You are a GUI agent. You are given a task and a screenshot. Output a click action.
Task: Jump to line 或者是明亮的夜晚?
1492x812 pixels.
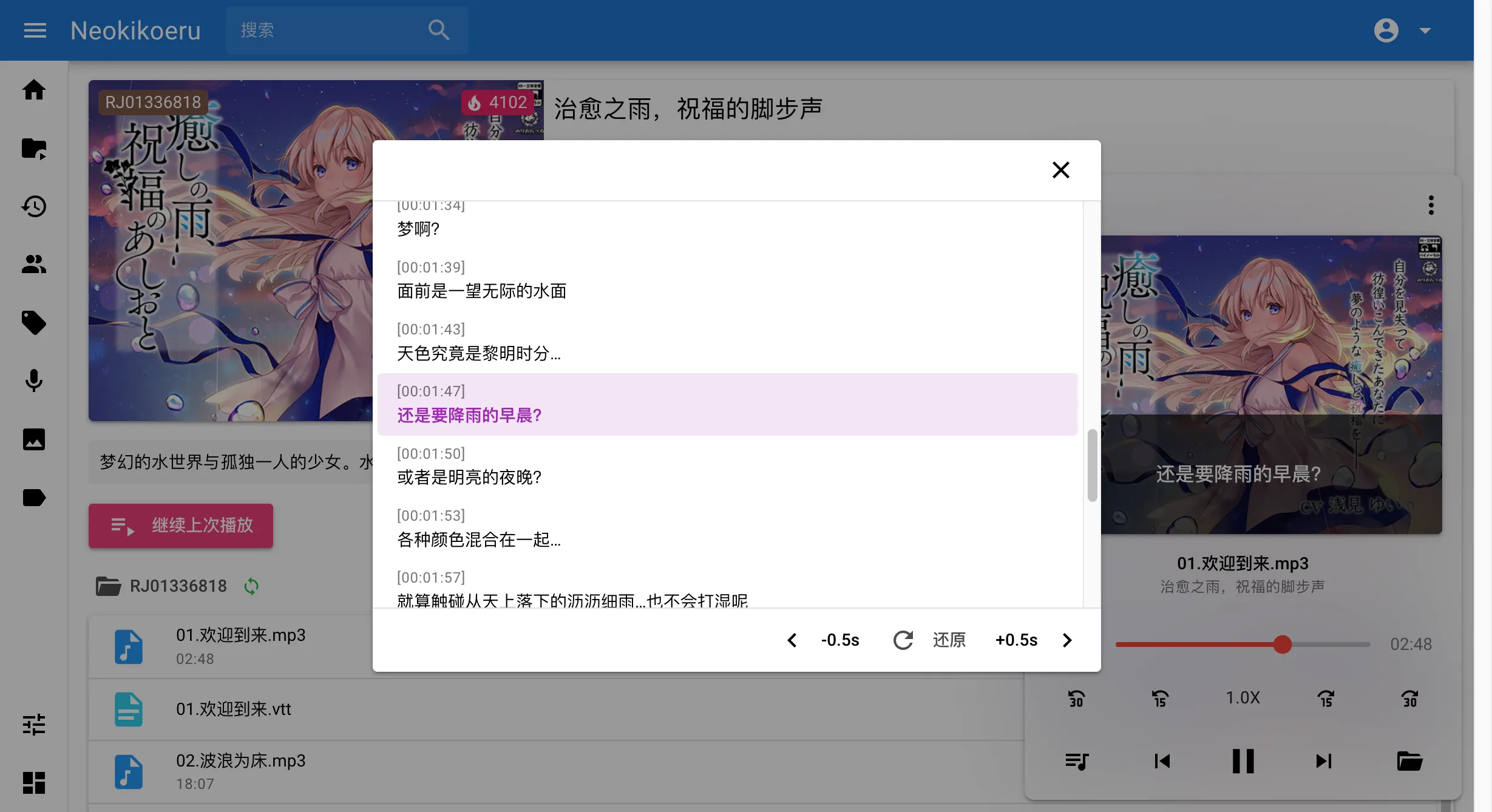[x=727, y=466]
